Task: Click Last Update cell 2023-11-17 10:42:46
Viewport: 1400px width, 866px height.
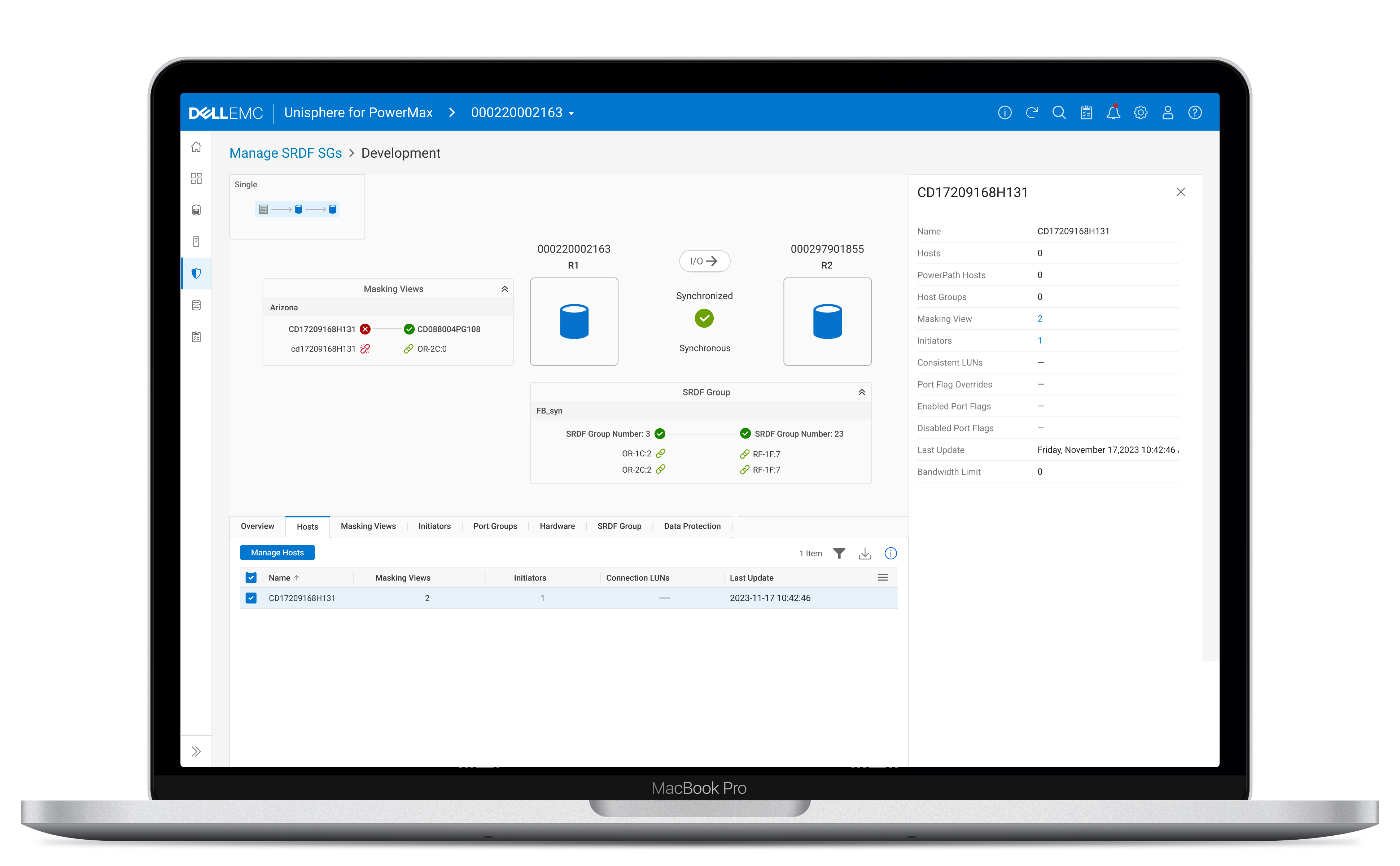Action: (x=770, y=598)
